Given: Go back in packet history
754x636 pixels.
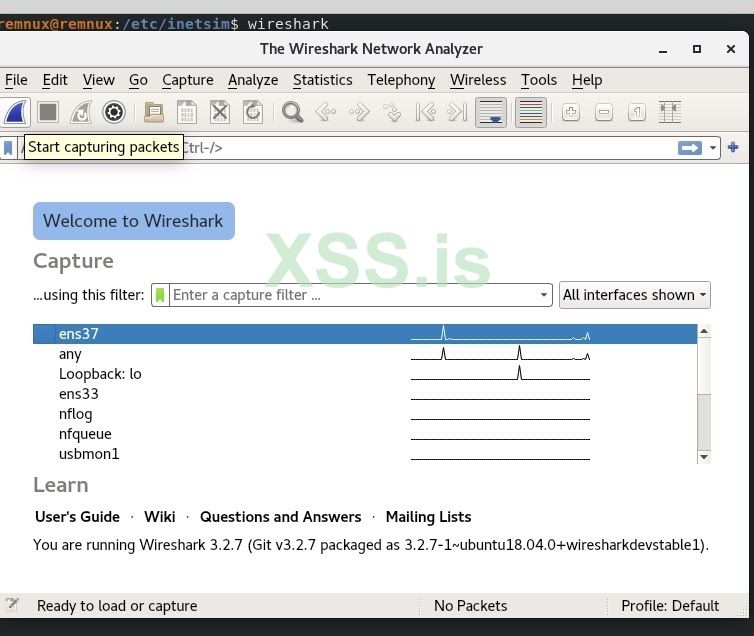Looking at the screenshot, I should point(326,112).
